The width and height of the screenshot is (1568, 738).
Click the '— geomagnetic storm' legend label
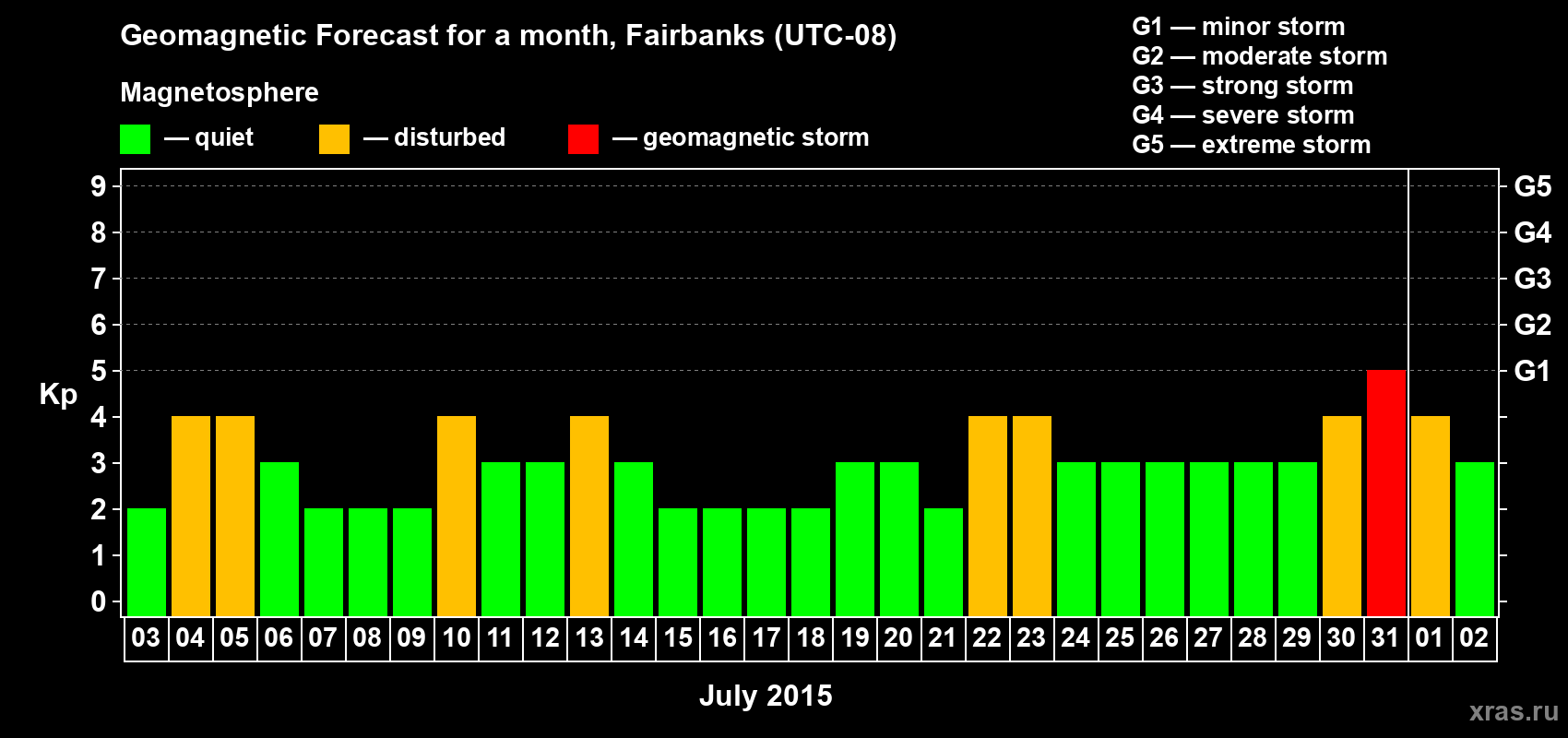741,137
